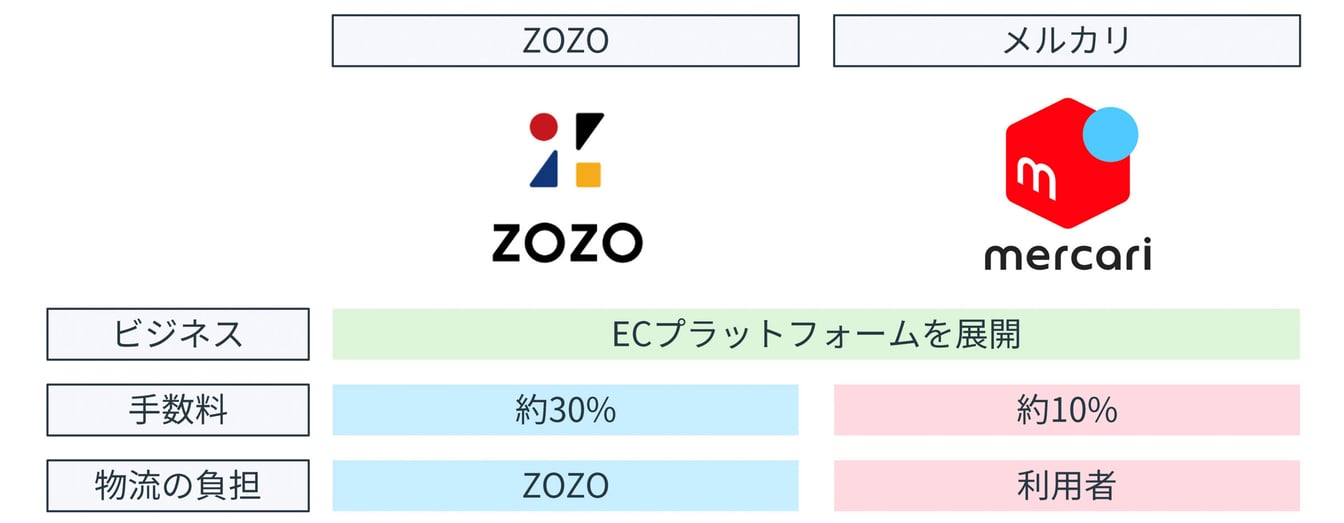The width and height of the screenshot is (1344, 523).
Task: Click the ZOZO wordmark text under logo
Action: (x=566, y=242)
